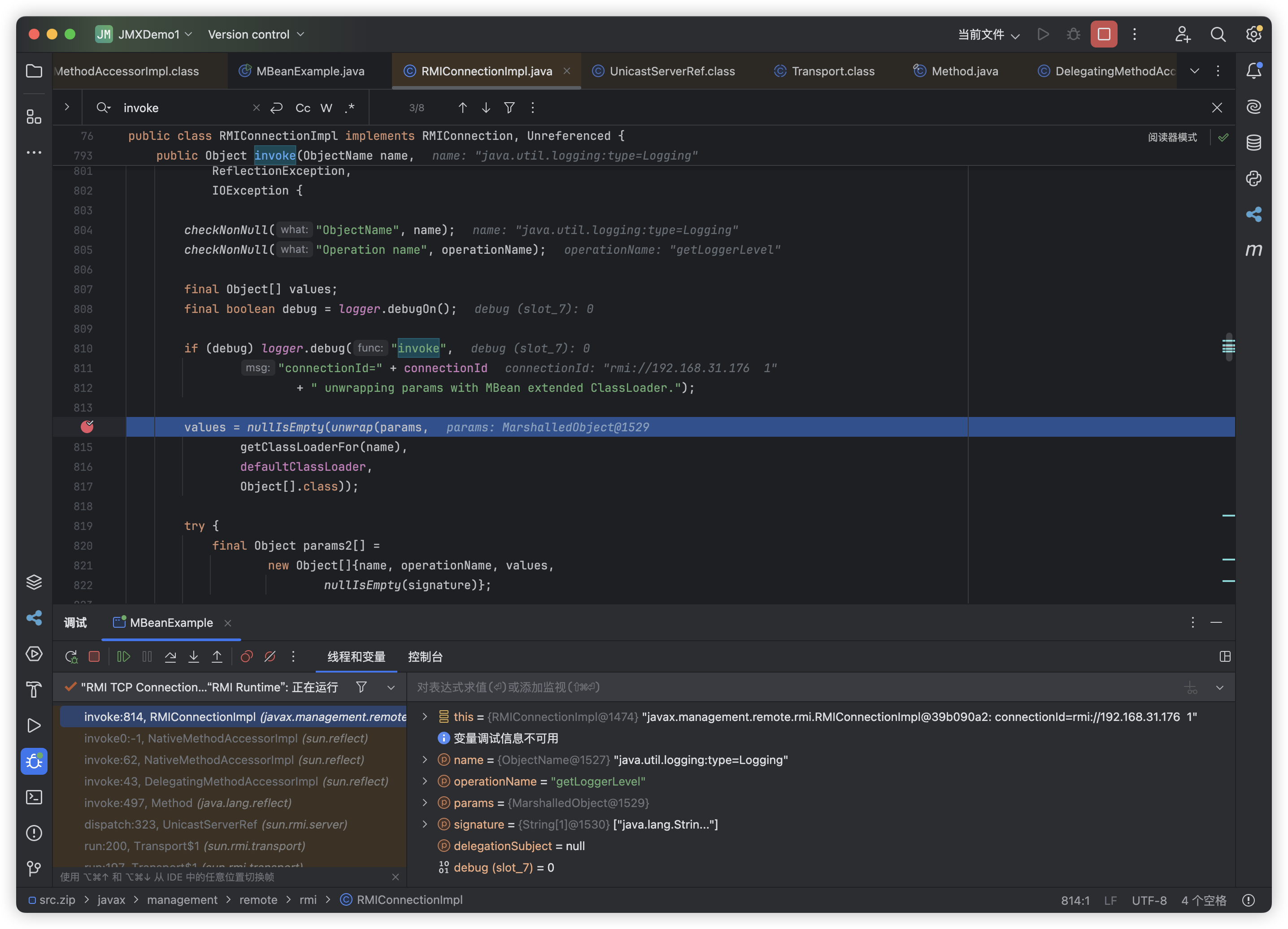Viewport: 1288px width, 929px height.
Task: Open the Python packages icon in right sidebar
Action: [1253, 178]
